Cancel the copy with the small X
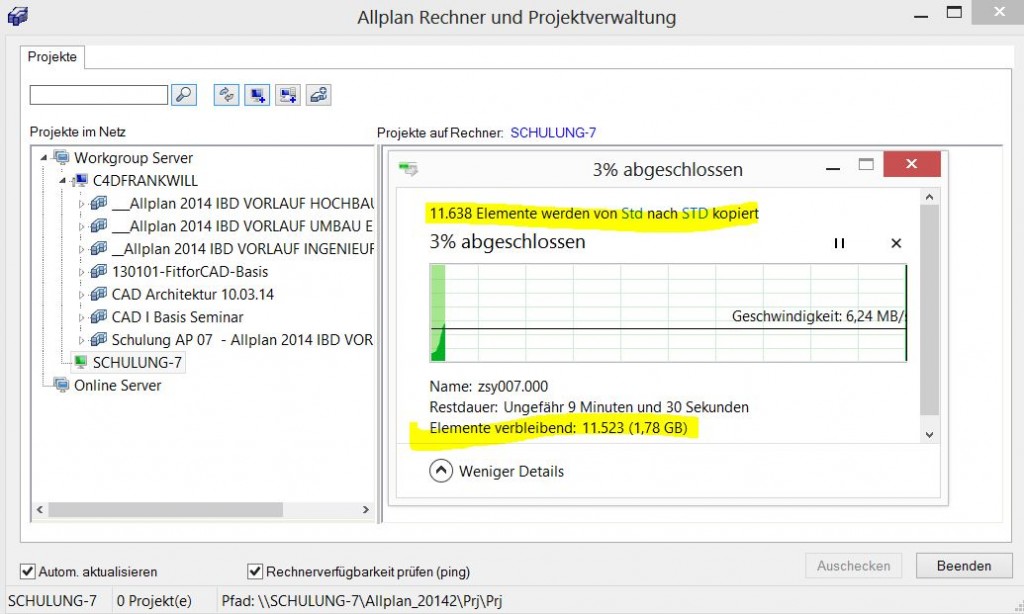The image size is (1024, 614). 896,243
